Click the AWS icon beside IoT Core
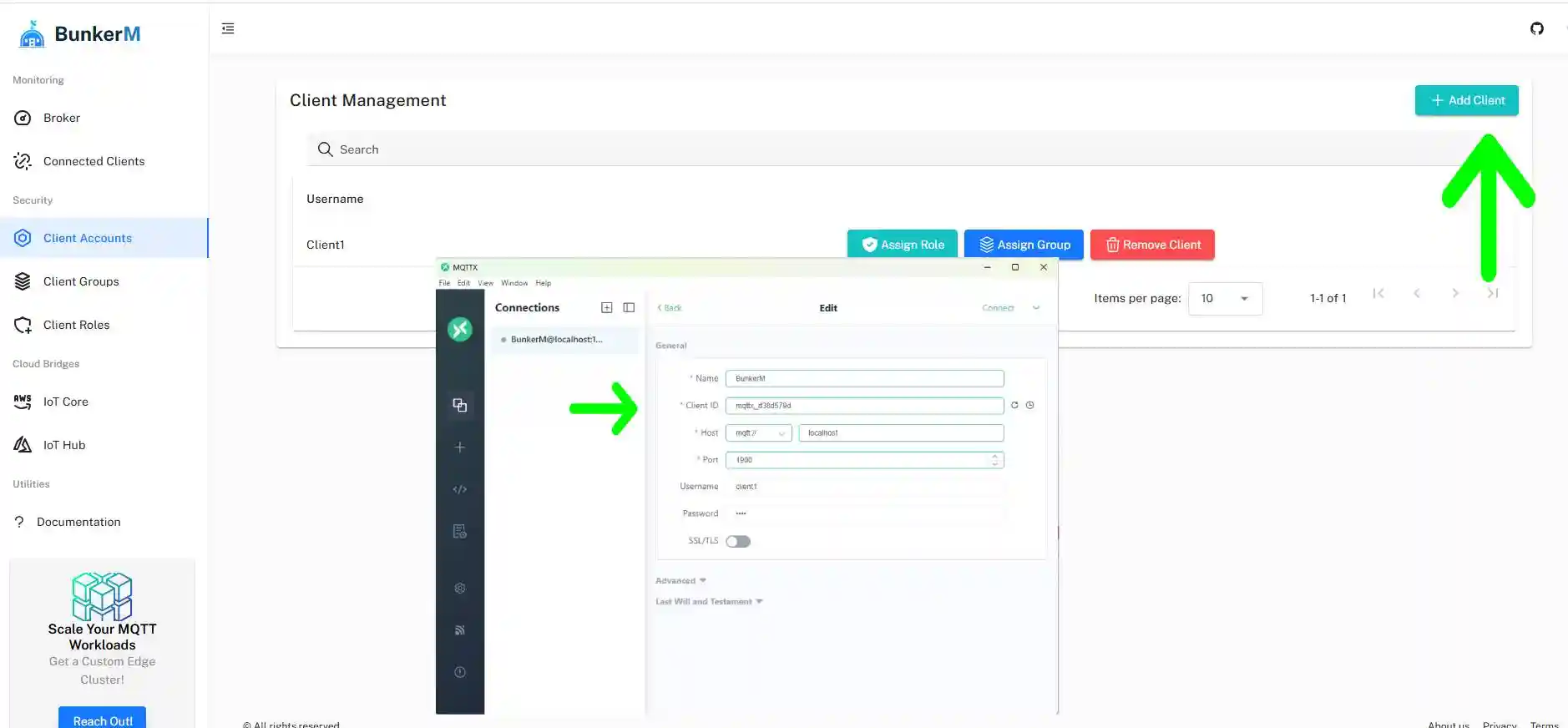The width and height of the screenshot is (1568, 728). pyautogui.click(x=23, y=402)
